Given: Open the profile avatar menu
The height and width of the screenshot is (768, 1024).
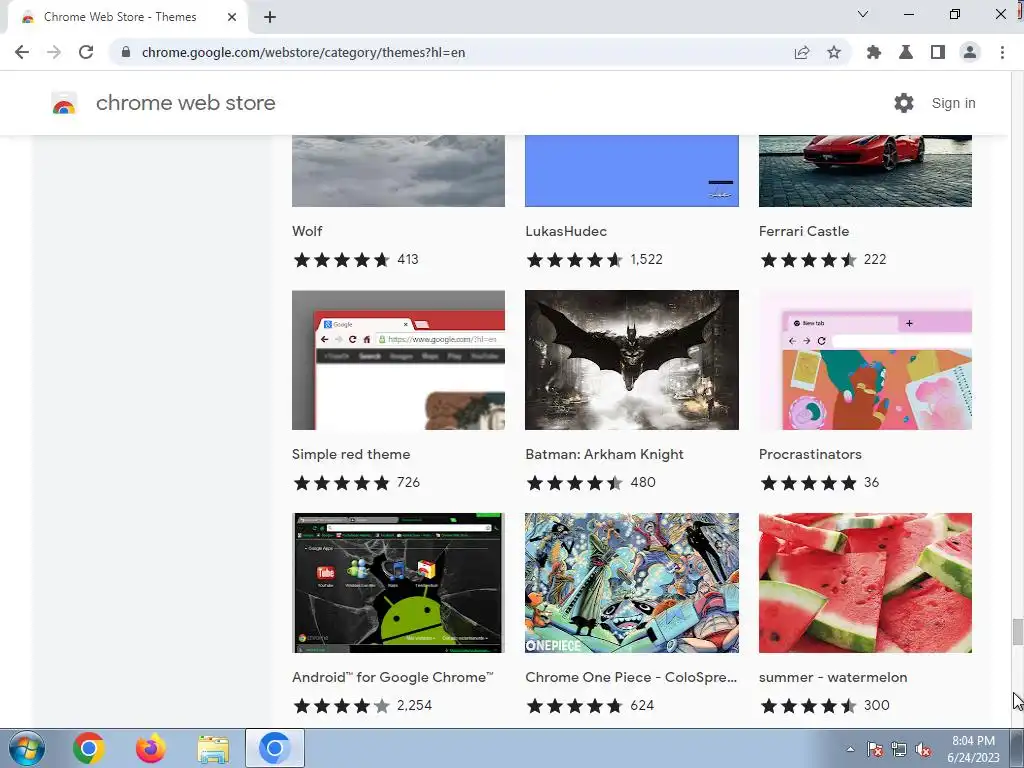Looking at the screenshot, I should [x=970, y=52].
